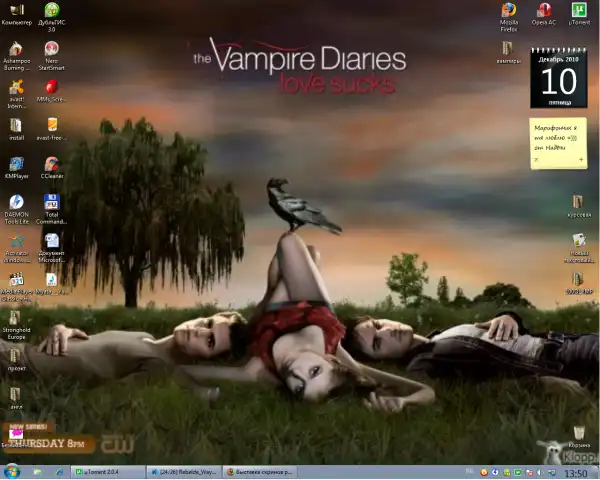The height and width of the screenshot is (480, 600).
Task: Launch the ДубльГИС 3.0 shortcut
Action: 51,10
